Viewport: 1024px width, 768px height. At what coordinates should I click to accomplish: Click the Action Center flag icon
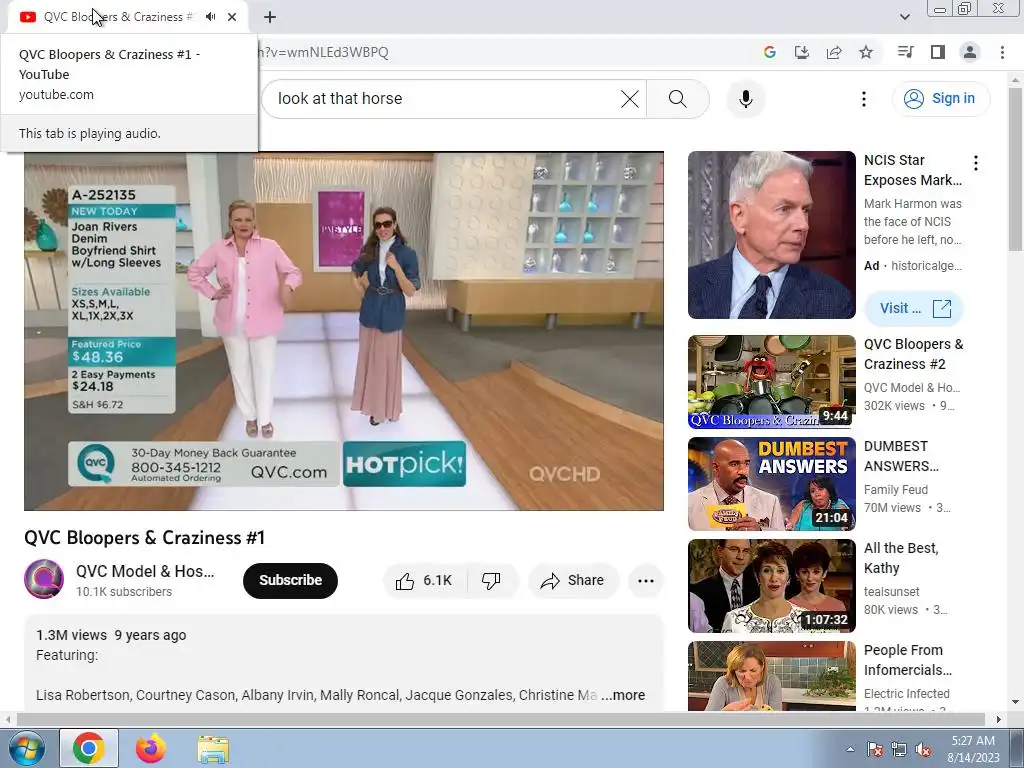(875, 749)
